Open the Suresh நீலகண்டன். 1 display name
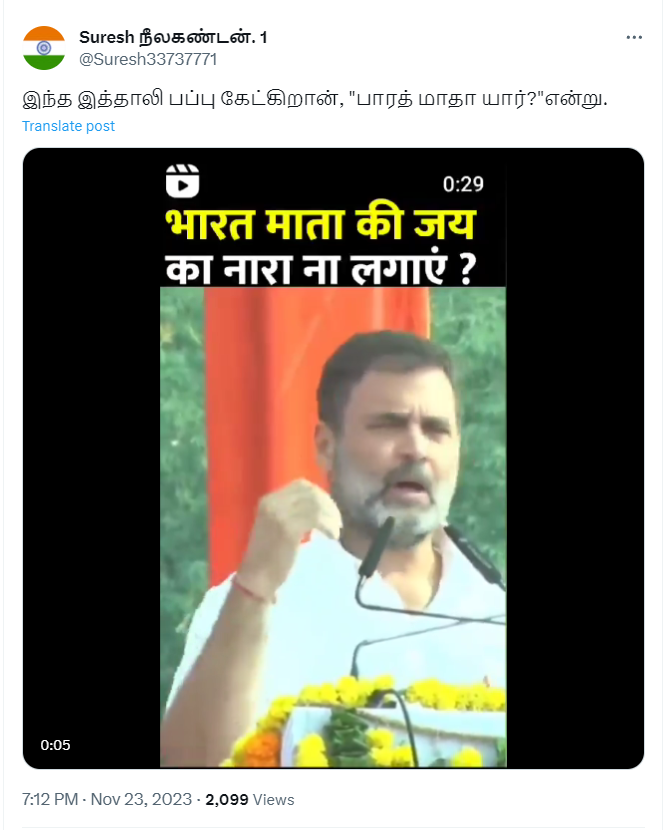The image size is (665, 830). coord(173,38)
